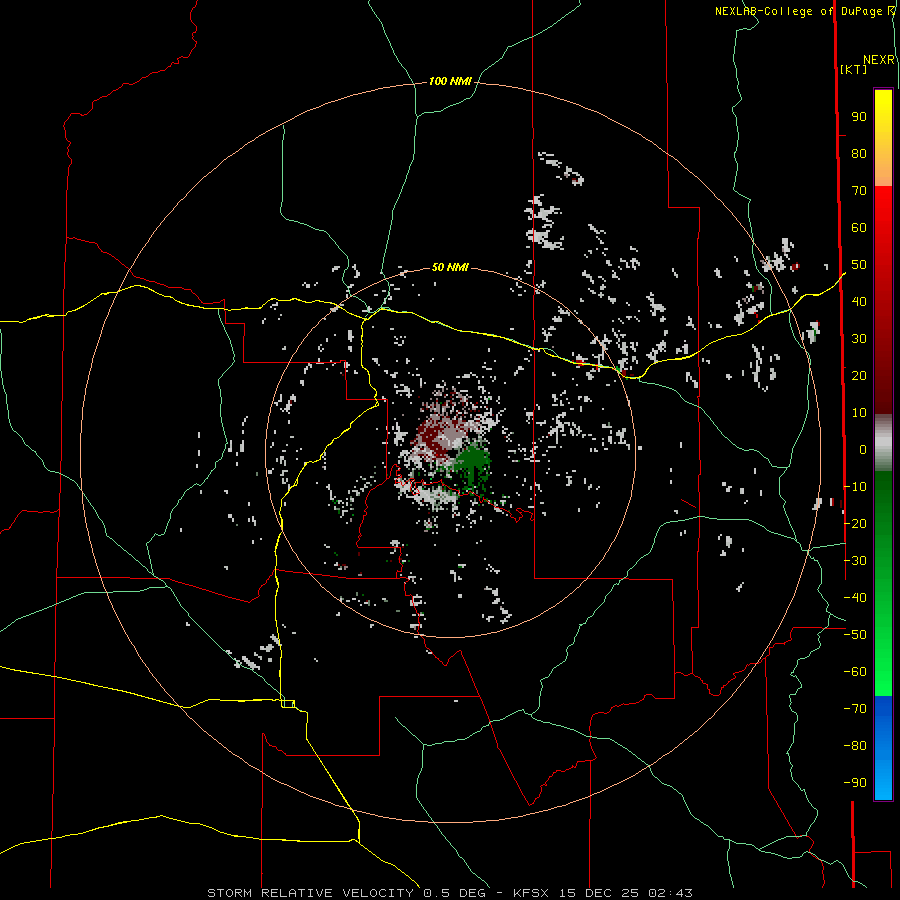The width and height of the screenshot is (900, 900).
Task: Click the positive 60 scale value
Action: pos(859,227)
